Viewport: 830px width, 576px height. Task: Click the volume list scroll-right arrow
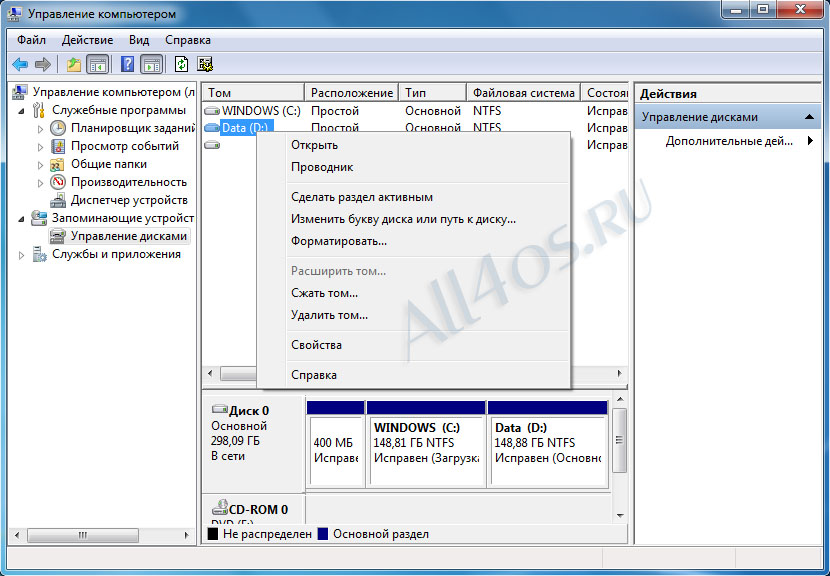point(619,373)
